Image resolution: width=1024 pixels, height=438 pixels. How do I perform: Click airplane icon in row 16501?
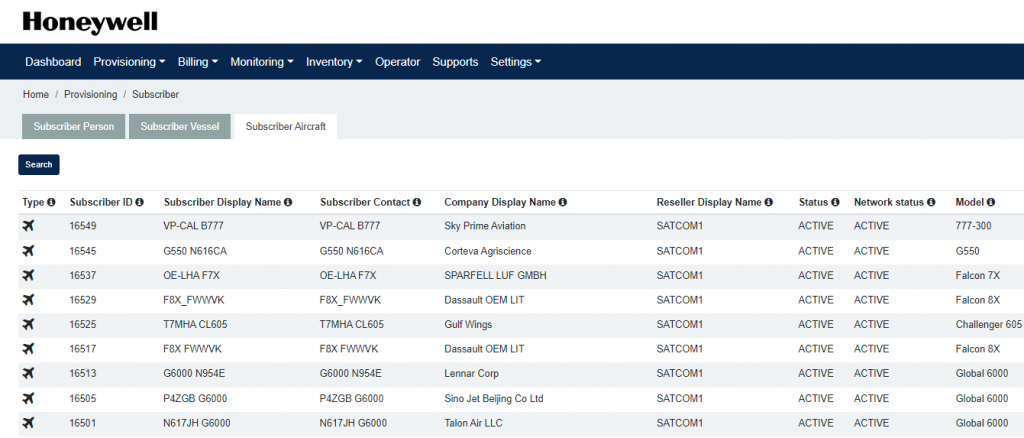coord(28,423)
